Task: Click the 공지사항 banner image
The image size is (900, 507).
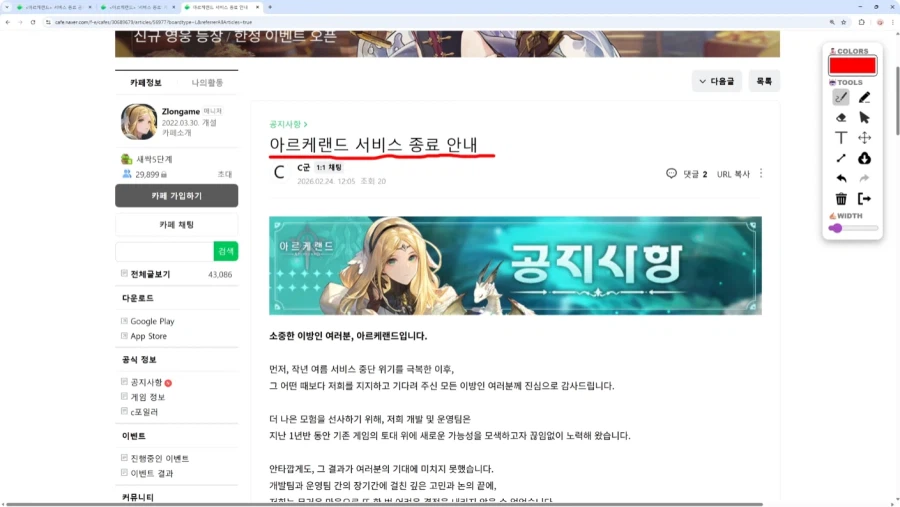Action: 515,265
